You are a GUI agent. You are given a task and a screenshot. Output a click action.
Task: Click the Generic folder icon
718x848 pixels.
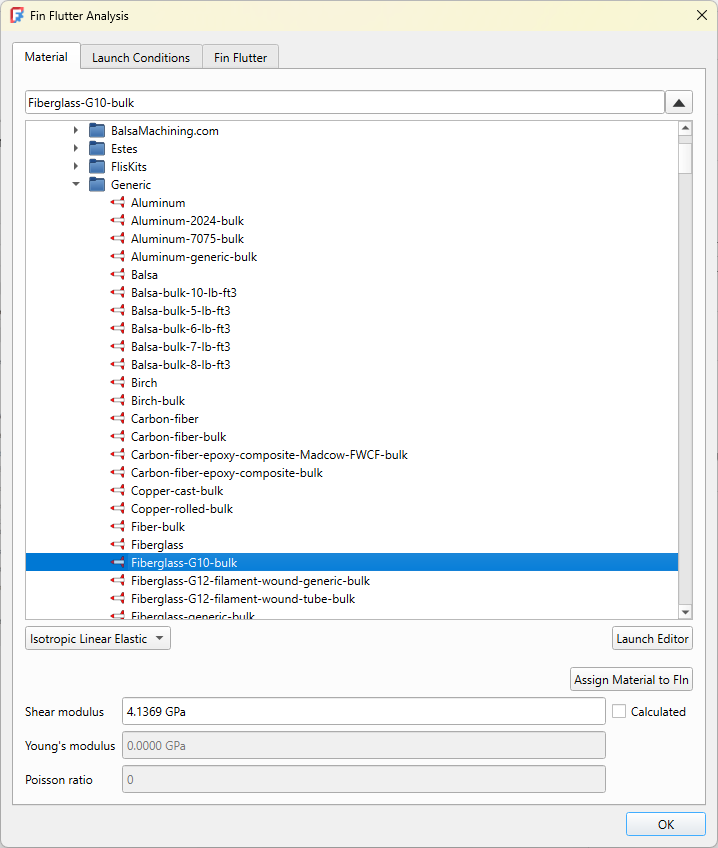pyautogui.click(x=97, y=184)
